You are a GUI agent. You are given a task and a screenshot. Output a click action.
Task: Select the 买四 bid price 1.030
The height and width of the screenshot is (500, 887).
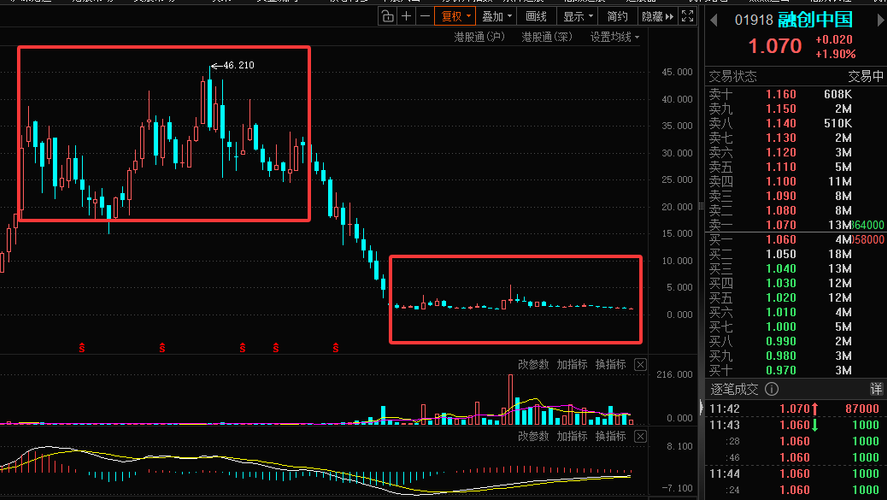781,283
